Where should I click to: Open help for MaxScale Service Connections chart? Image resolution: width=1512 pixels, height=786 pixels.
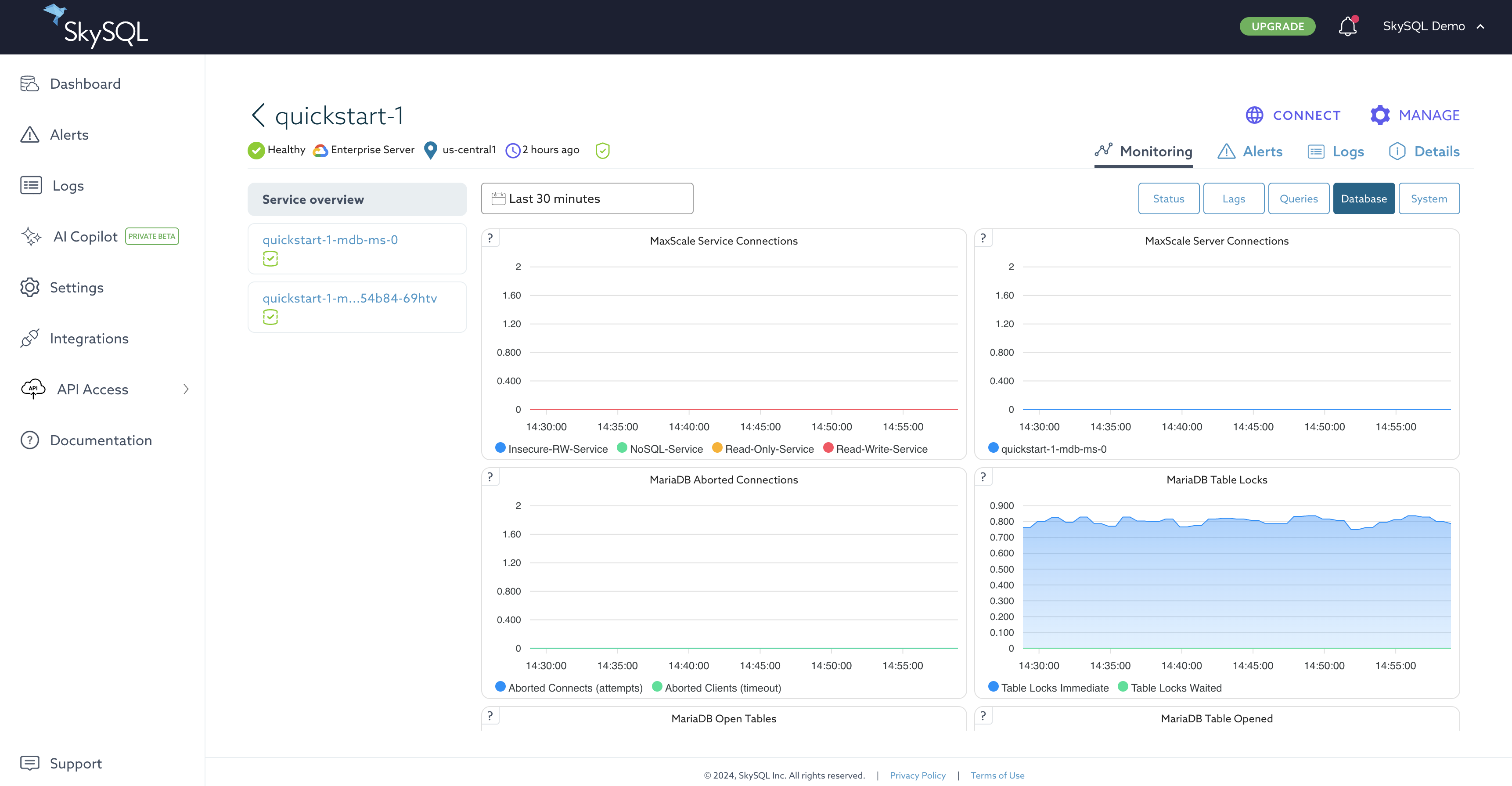pos(490,238)
